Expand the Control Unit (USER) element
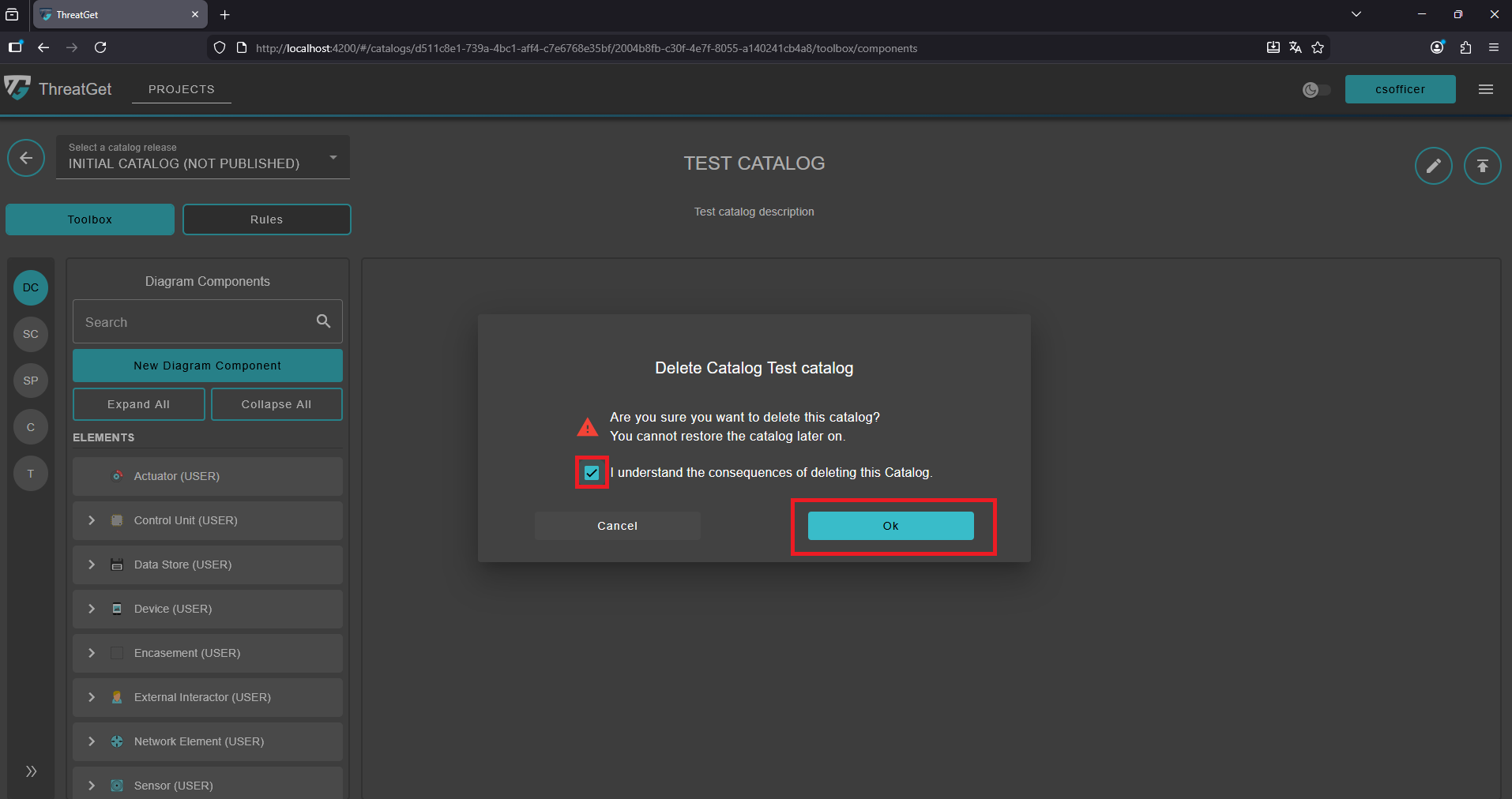 (91, 520)
